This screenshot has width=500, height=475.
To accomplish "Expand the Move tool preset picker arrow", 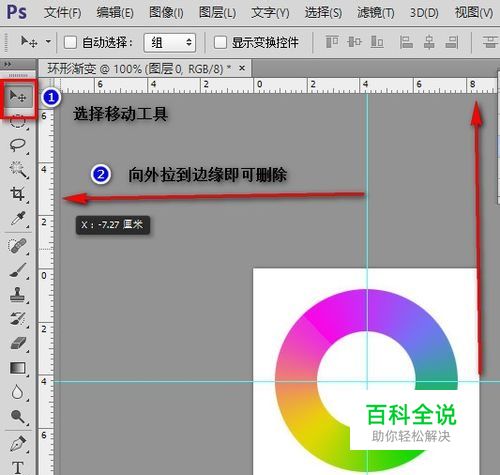I will click(48, 42).
